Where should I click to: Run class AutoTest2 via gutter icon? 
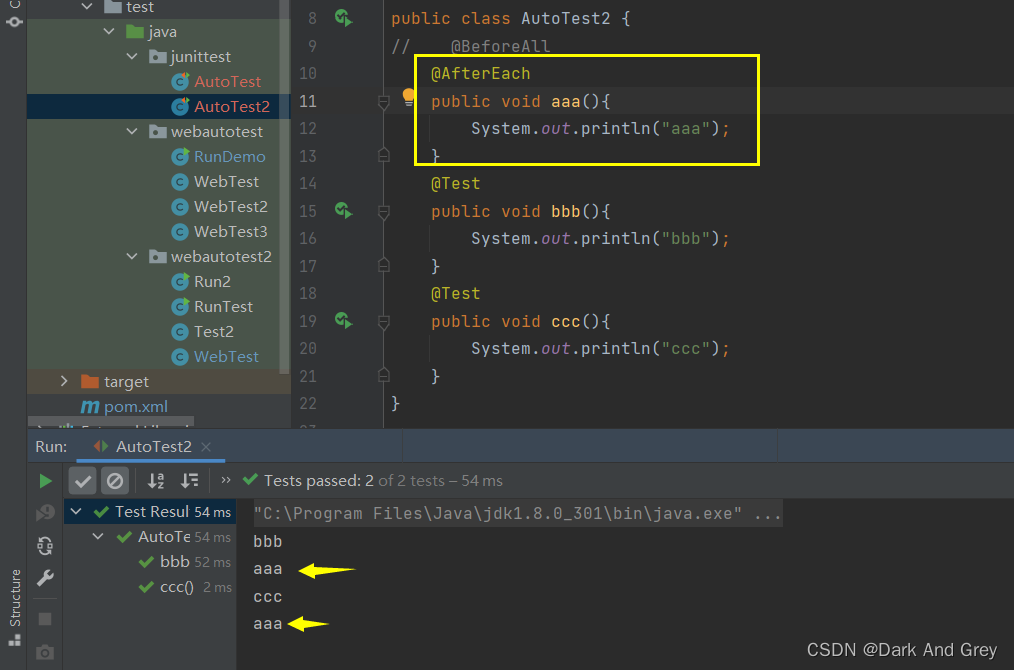pyautogui.click(x=343, y=18)
